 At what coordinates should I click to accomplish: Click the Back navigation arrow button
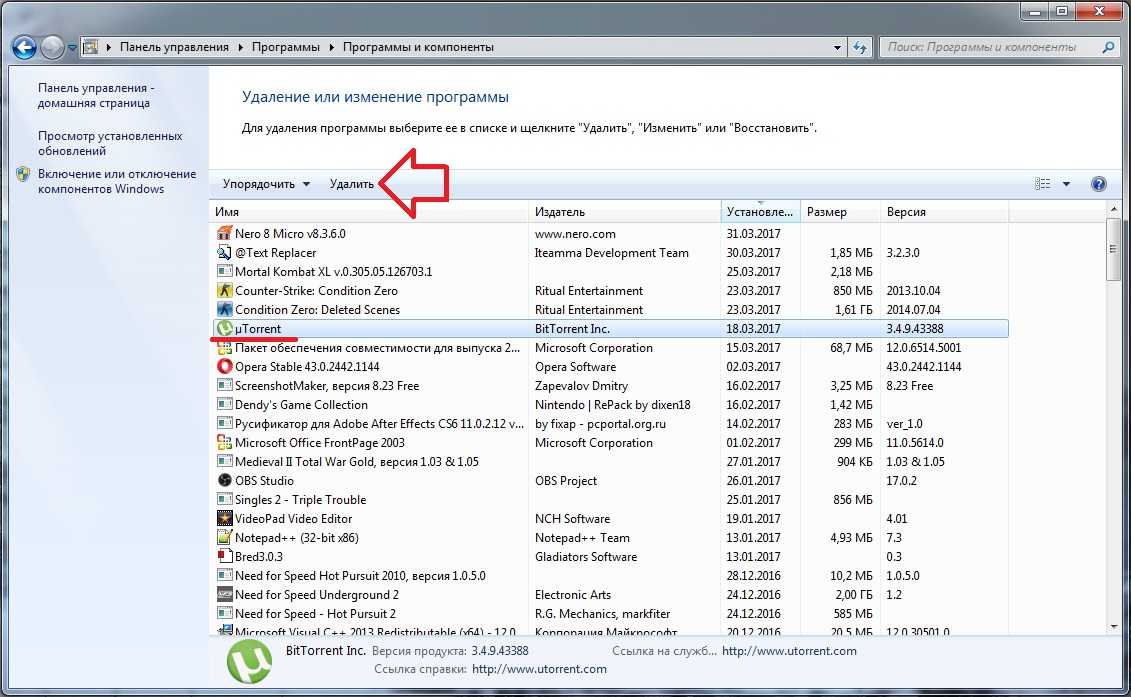(24, 48)
